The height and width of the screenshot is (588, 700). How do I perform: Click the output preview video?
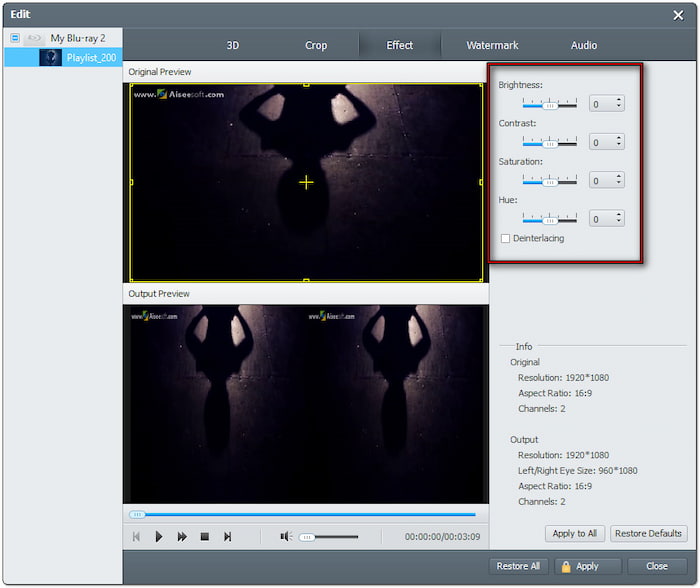pos(306,405)
